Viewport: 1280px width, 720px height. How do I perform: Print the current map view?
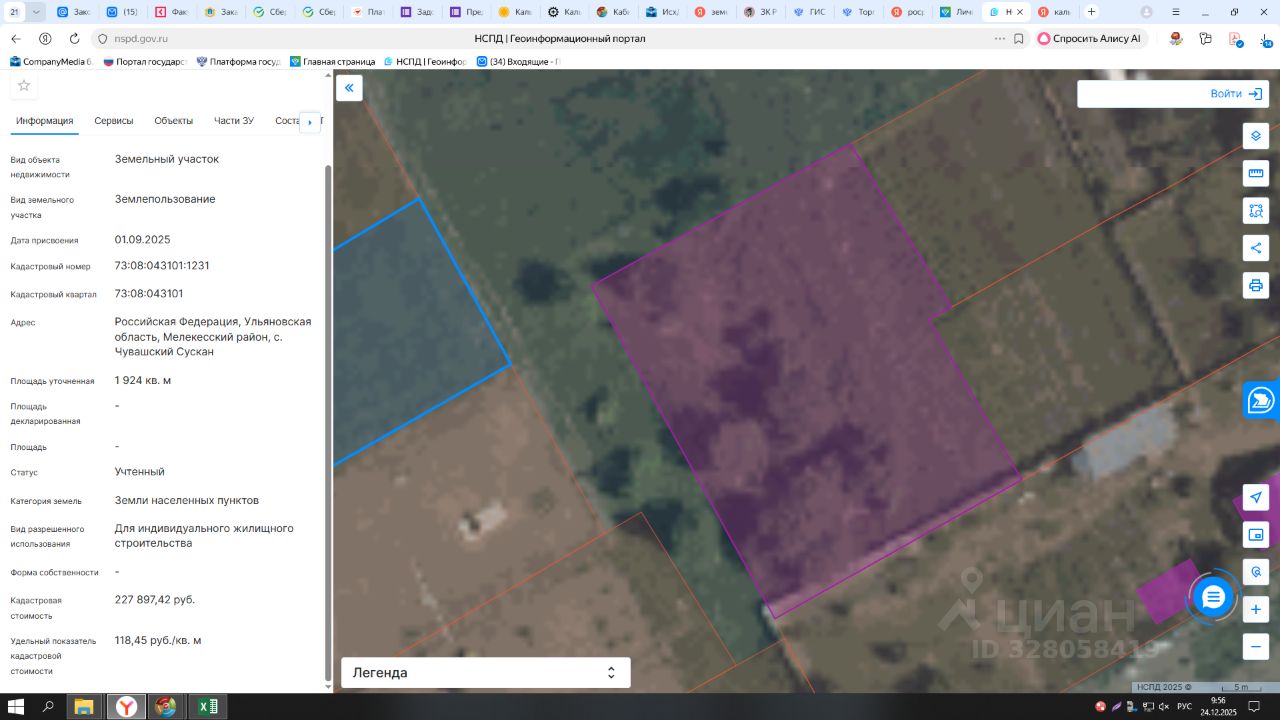tap(1256, 285)
